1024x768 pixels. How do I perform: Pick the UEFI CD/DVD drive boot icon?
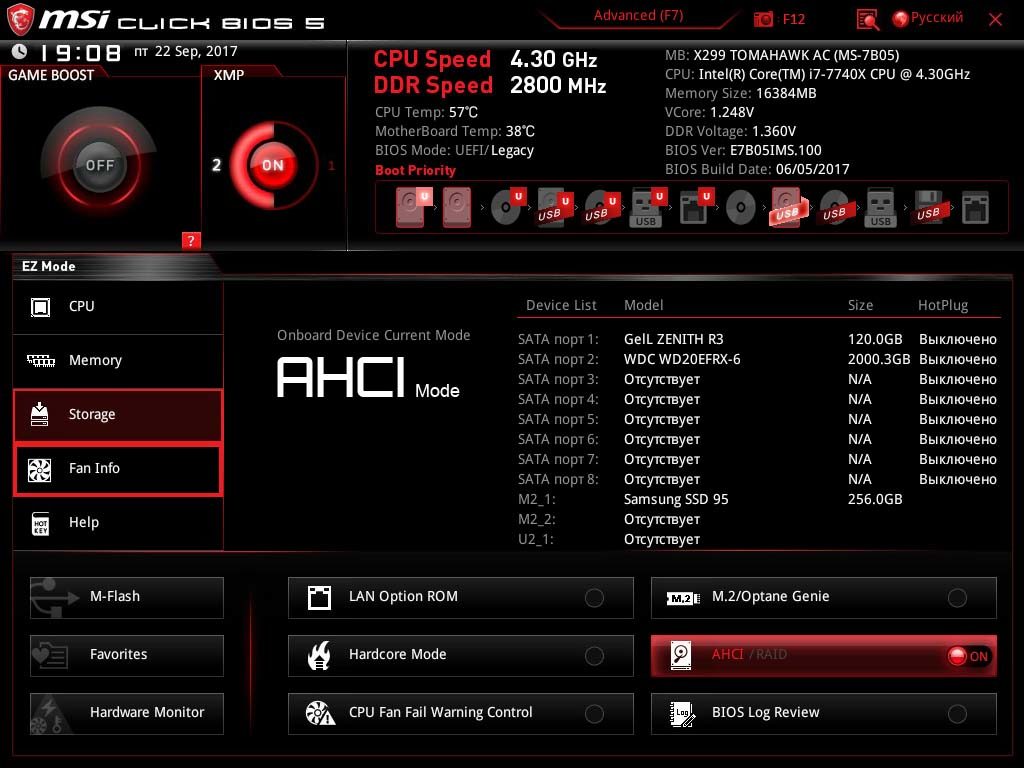(508, 206)
